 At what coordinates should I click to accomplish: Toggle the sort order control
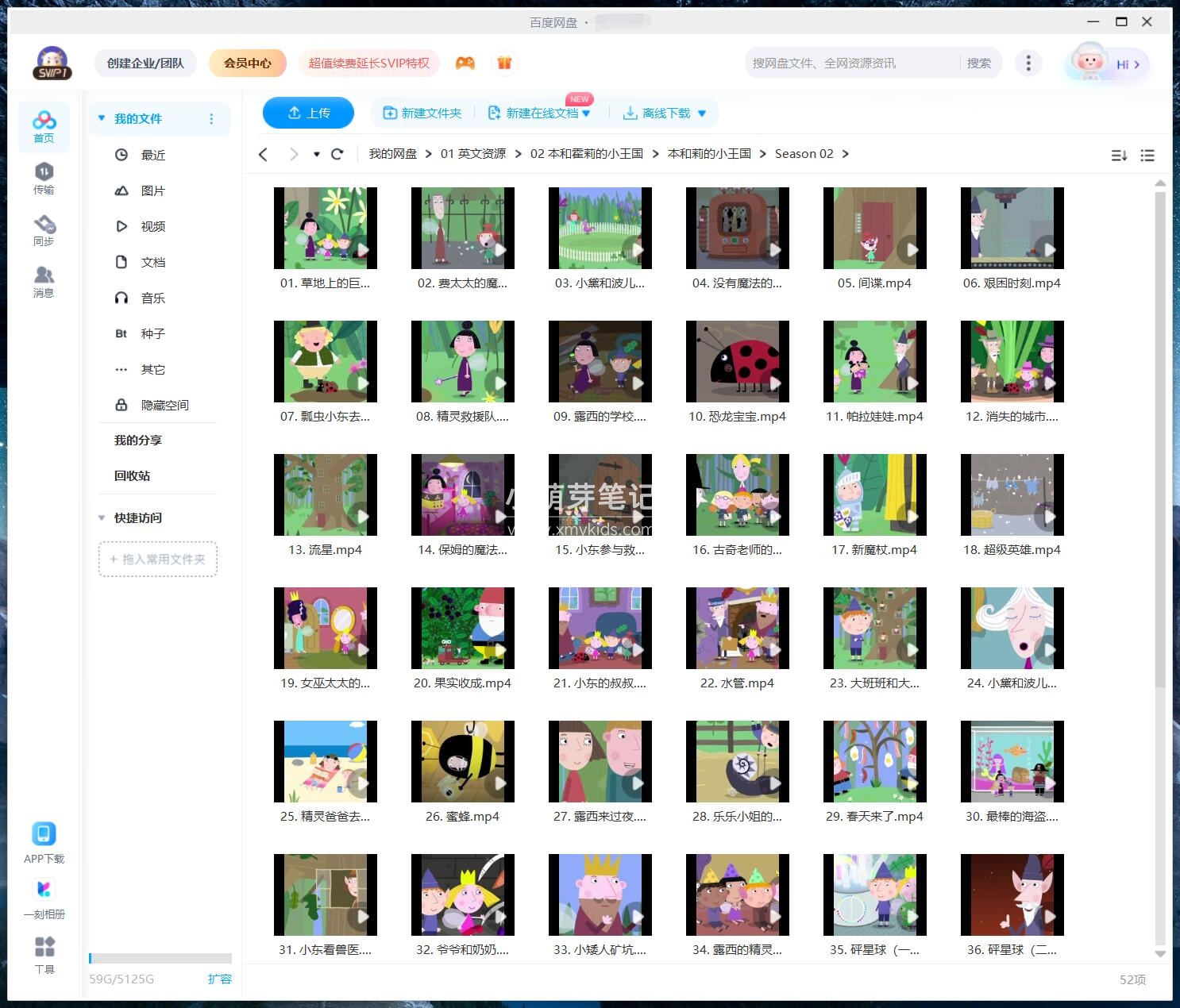coord(1120,155)
